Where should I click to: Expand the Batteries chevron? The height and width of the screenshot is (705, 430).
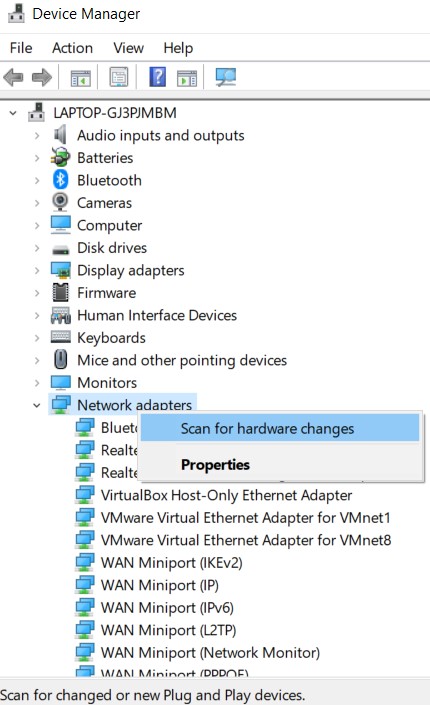[x=37, y=158]
